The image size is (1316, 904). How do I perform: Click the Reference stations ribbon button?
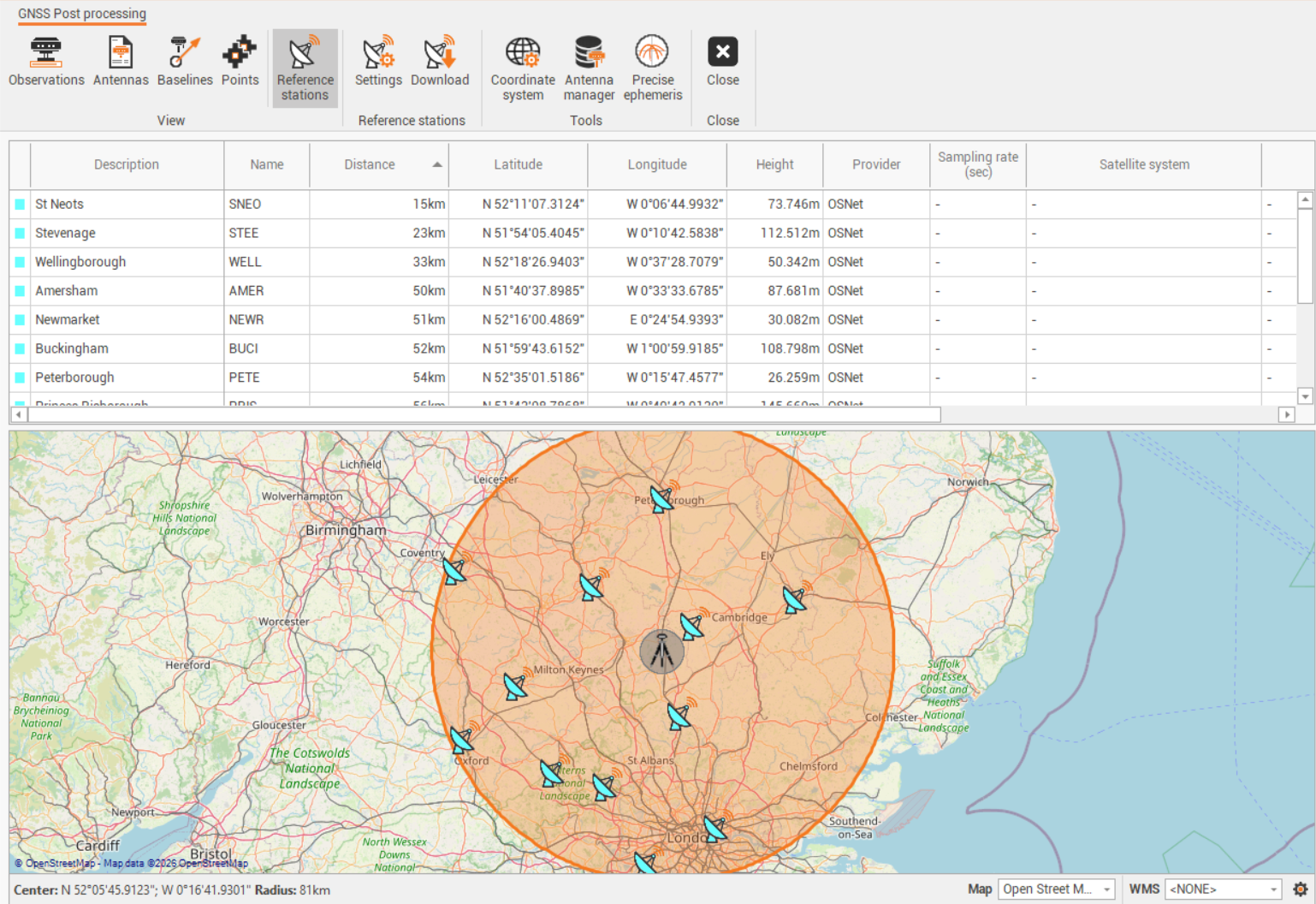pos(305,68)
